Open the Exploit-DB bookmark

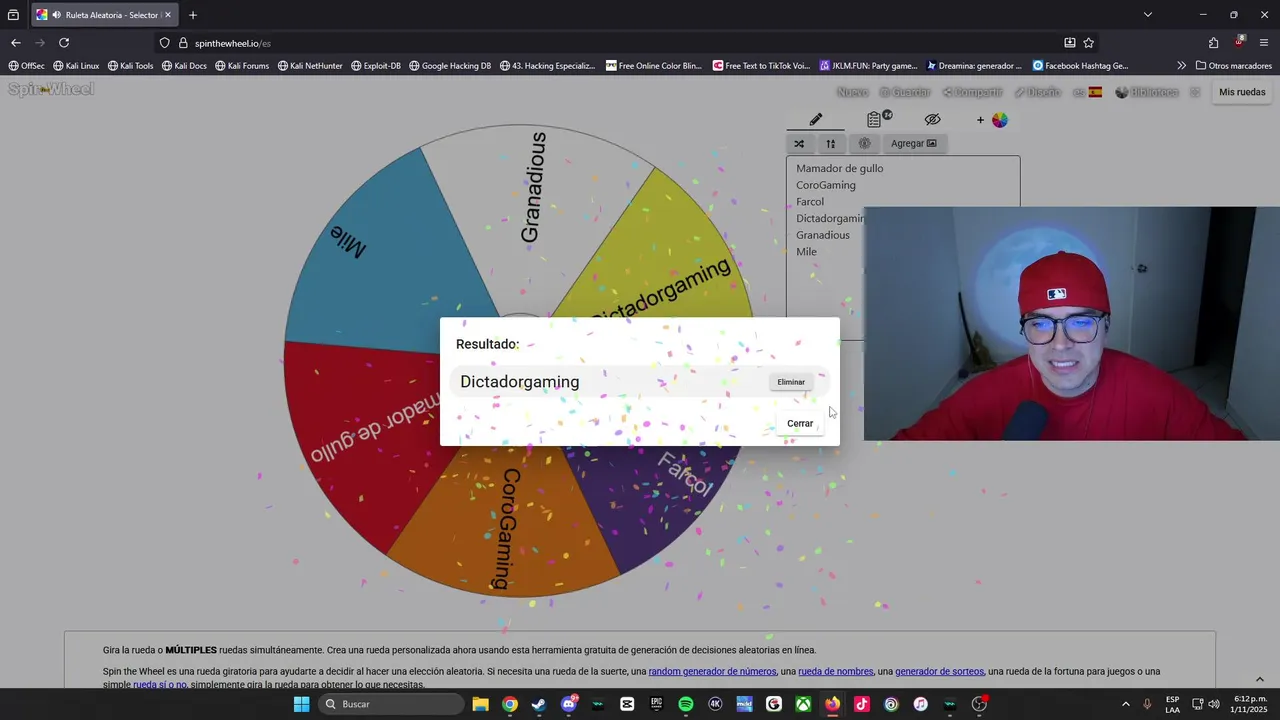[376, 66]
